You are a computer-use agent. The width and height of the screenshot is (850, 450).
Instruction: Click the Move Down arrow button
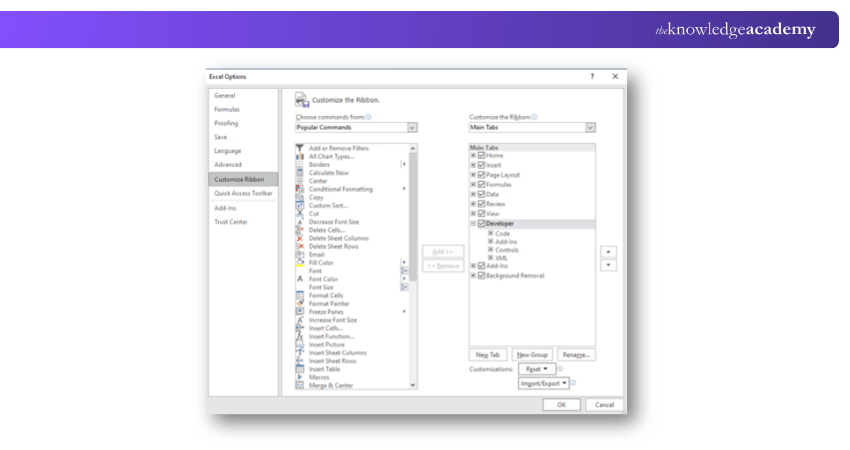pyautogui.click(x=608, y=265)
